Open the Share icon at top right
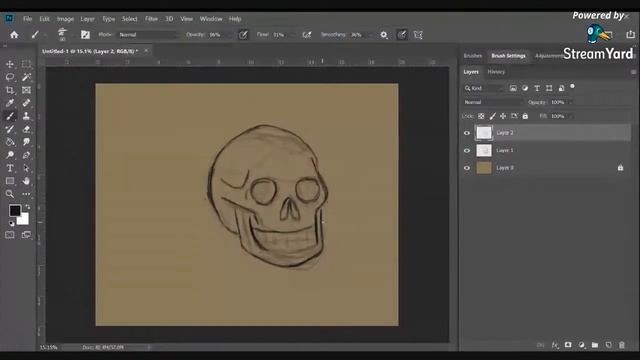The image size is (640, 360). pos(630,35)
